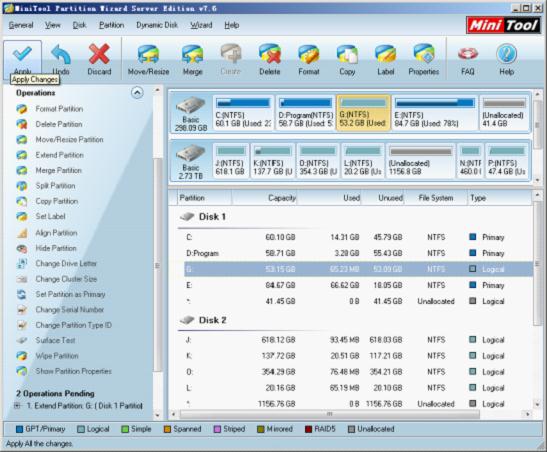Select C:(NTFS) block in disk map
547x452 pixels.
(x=243, y=113)
